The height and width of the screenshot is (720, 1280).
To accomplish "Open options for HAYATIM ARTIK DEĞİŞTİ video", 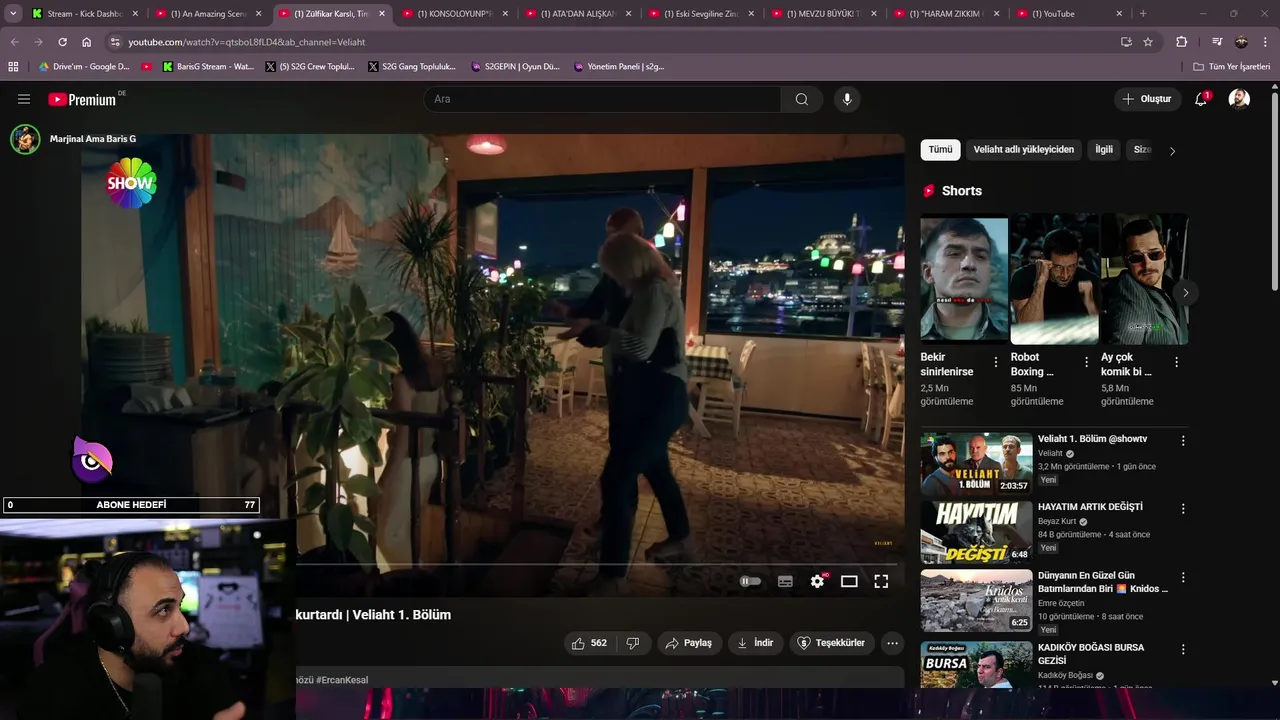I will [x=1183, y=509].
